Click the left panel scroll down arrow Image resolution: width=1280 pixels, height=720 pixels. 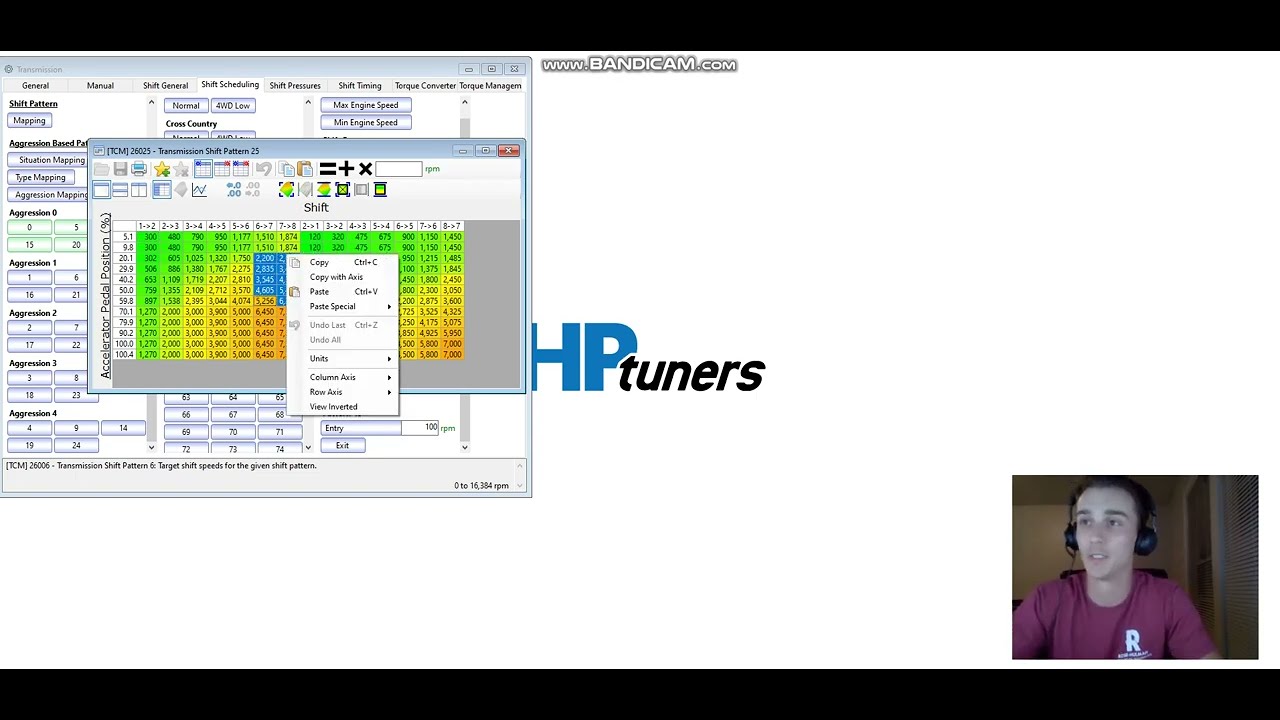151,447
